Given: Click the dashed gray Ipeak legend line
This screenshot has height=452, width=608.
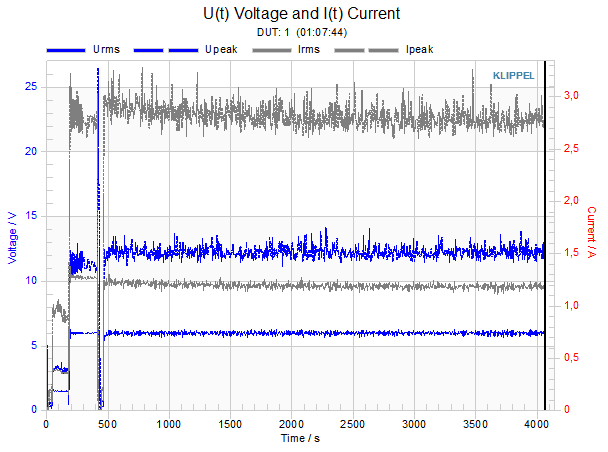Looking at the screenshot, I should coord(366,50).
